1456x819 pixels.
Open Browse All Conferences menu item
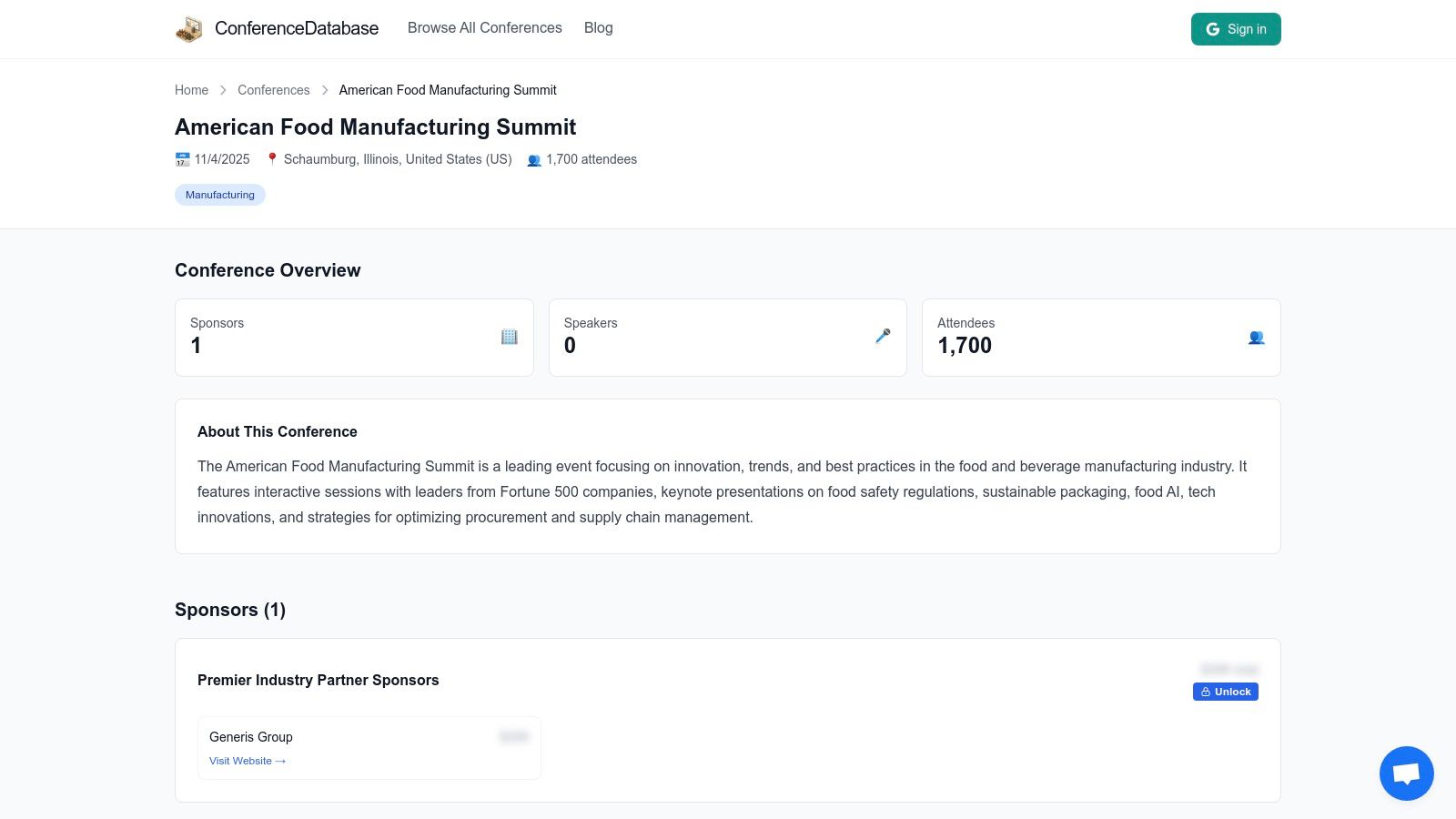484,28
